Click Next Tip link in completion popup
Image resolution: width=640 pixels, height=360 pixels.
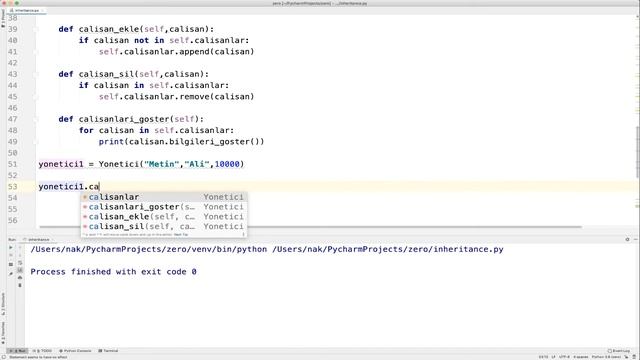pyautogui.click(x=181, y=235)
